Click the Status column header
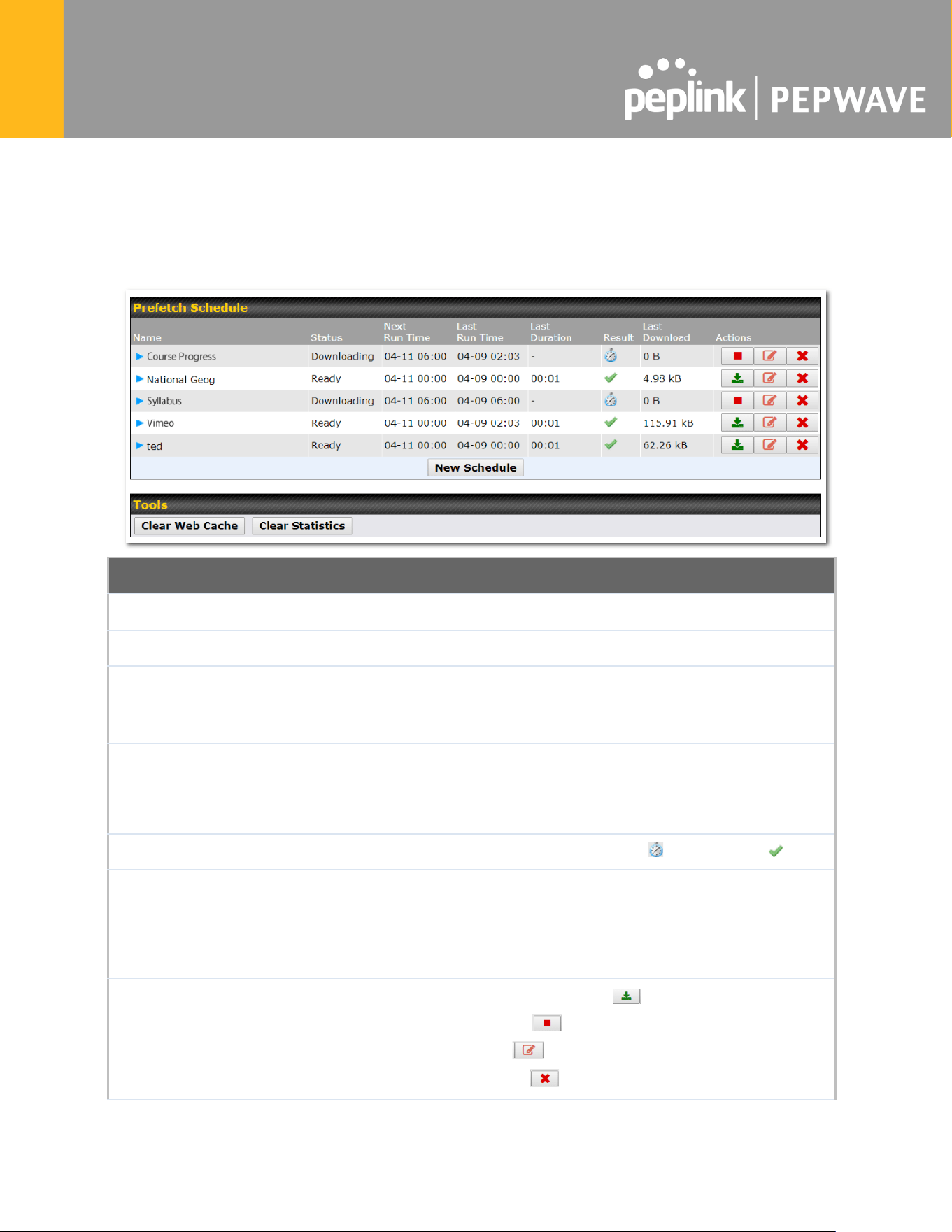Screen dimensions: 952x1232 coord(327,338)
